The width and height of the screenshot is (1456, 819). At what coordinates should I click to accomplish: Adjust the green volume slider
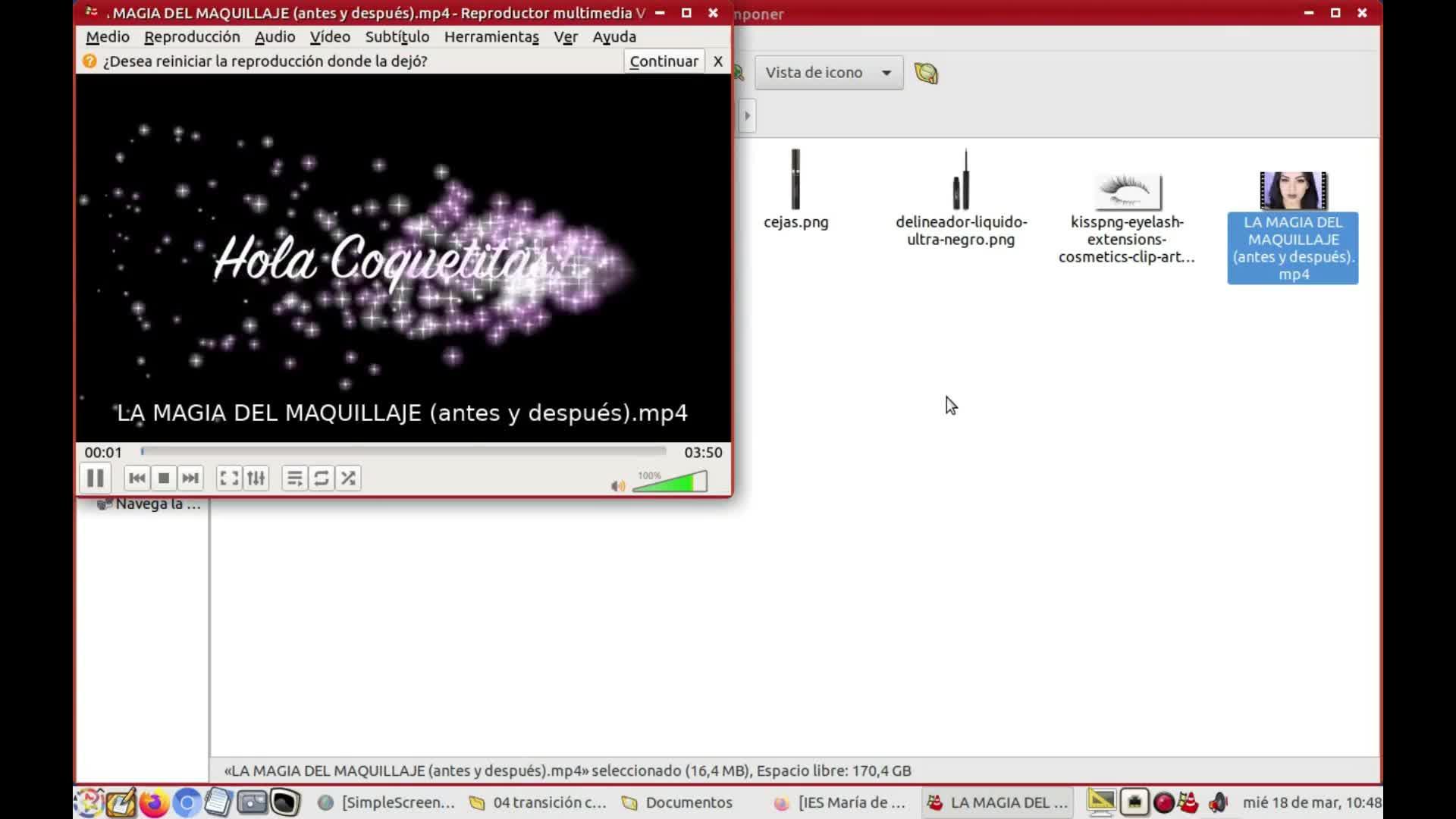[671, 483]
